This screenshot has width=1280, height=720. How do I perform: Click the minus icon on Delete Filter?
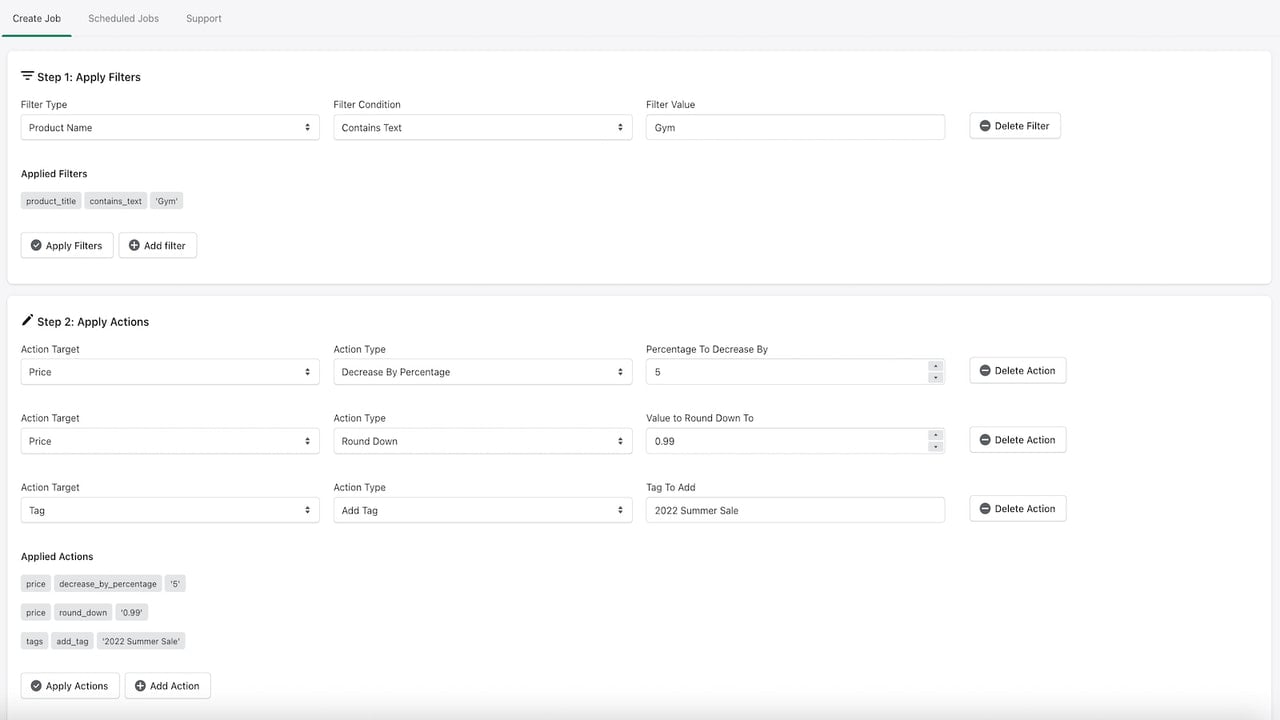[985, 126]
